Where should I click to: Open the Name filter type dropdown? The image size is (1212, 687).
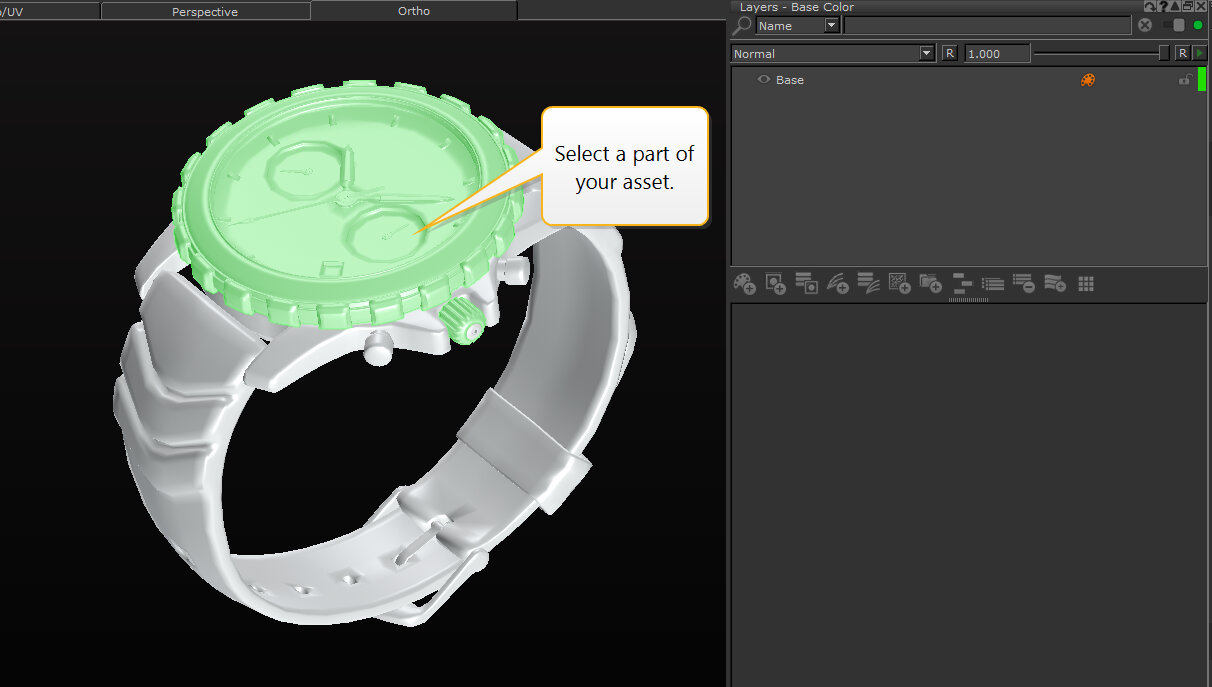tap(831, 26)
